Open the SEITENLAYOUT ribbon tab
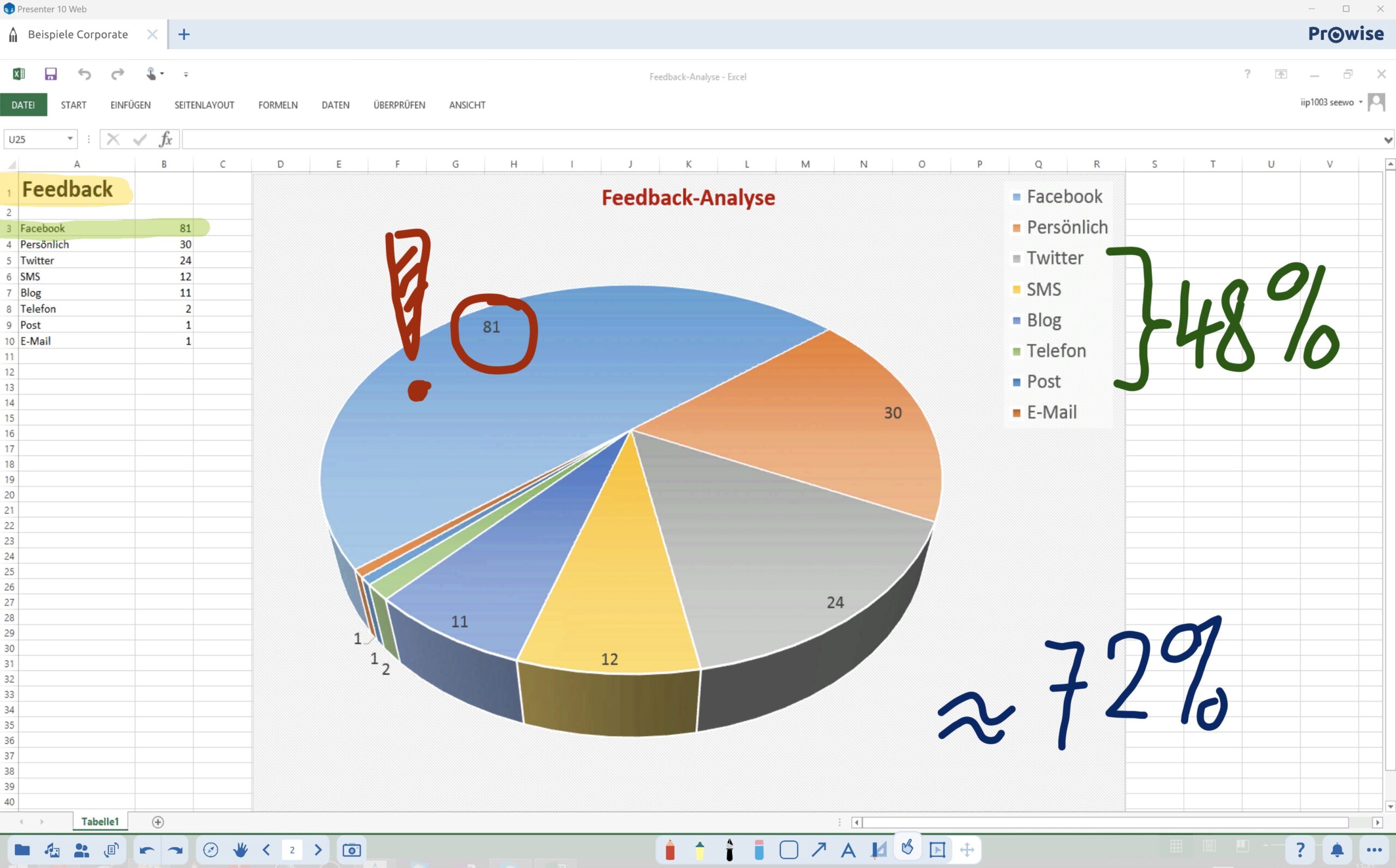1396x868 pixels. pyautogui.click(x=204, y=105)
